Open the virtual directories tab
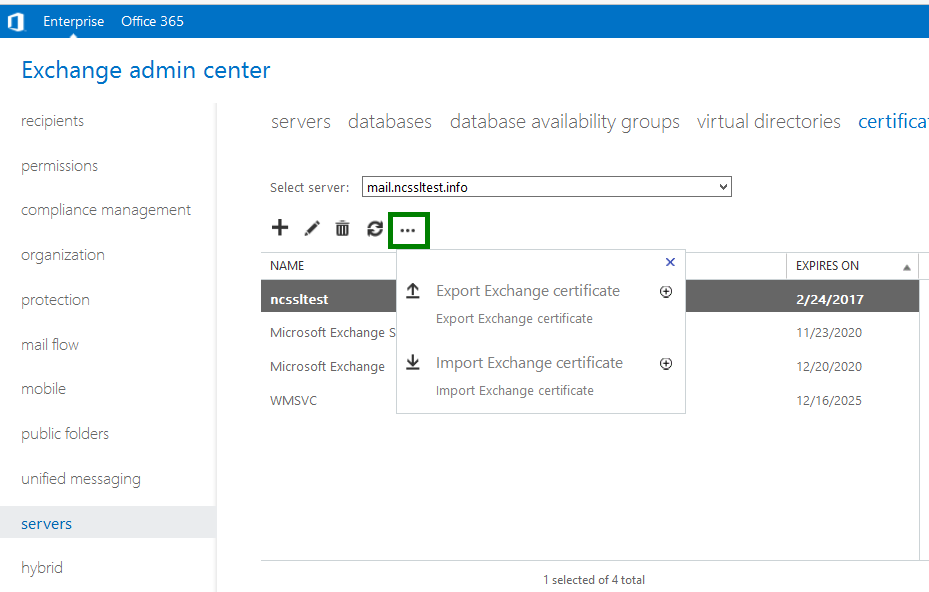Image resolution: width=929 pixels, height=592 pixels. coord(768,121)
